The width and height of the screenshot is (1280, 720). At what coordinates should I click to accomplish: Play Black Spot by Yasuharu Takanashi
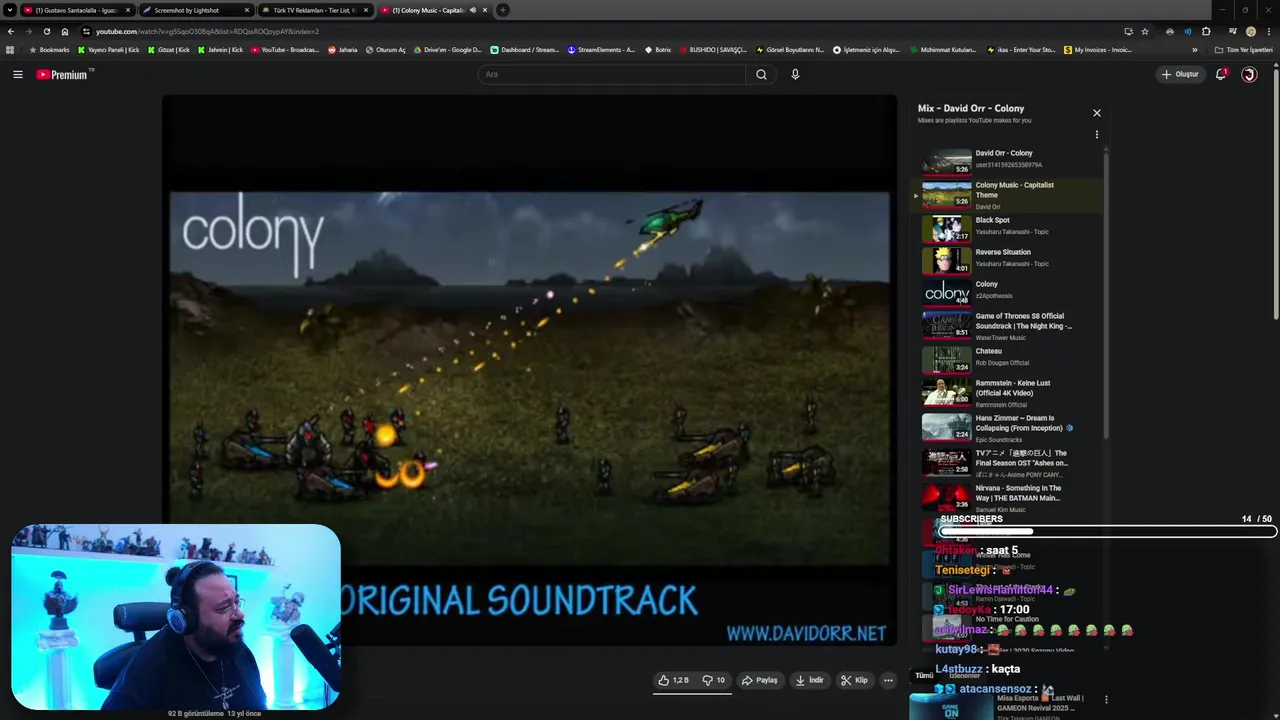(1010, 227)
